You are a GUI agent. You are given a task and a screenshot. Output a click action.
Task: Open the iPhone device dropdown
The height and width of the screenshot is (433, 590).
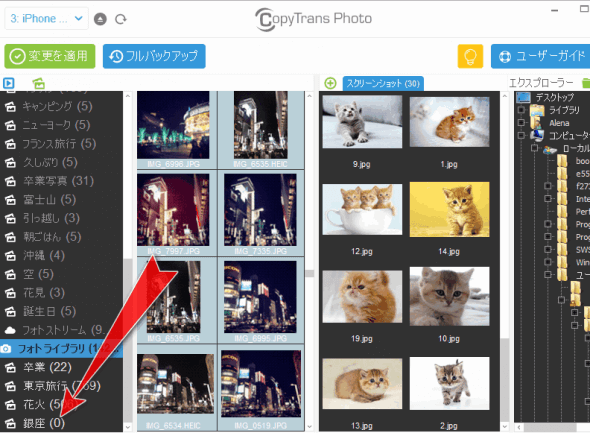46,18
